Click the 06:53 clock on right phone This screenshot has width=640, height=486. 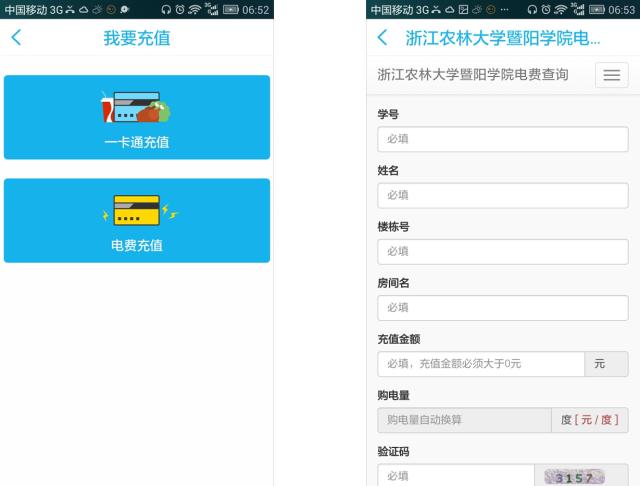click(x=622, y=10)
